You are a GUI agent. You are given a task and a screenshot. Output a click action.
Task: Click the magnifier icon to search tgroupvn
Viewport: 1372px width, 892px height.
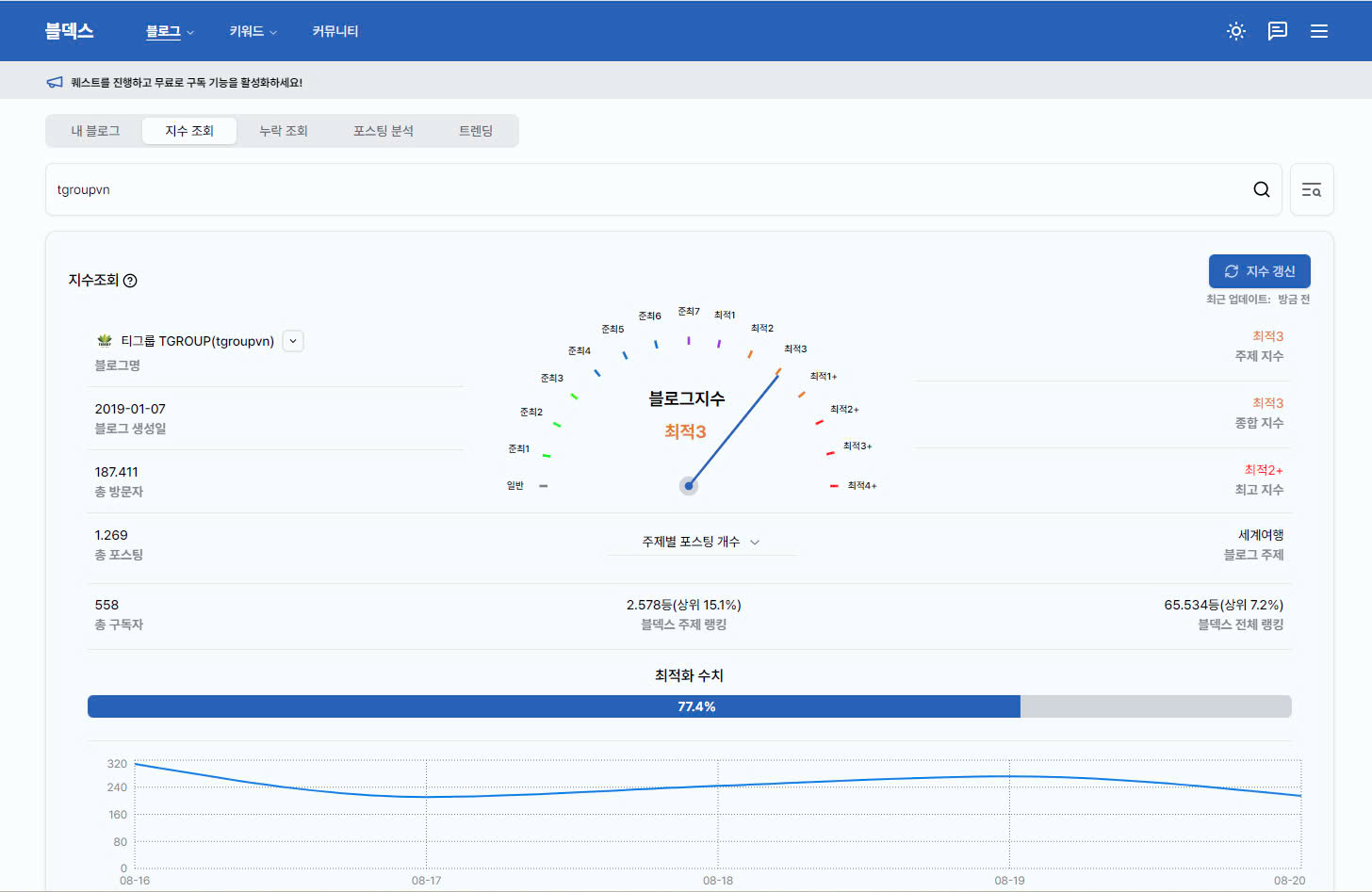1261,188
